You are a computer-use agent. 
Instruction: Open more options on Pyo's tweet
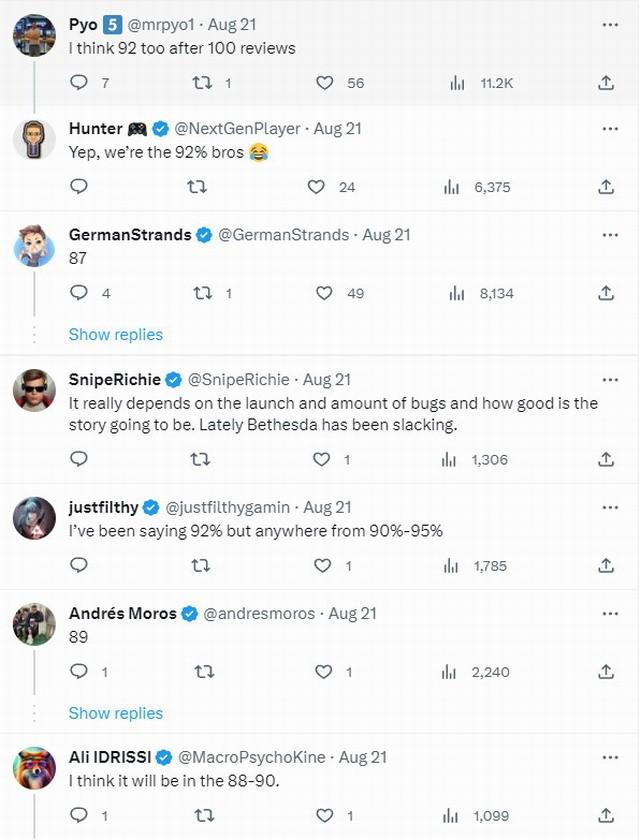pyautogui.click(x=610, y=25)
